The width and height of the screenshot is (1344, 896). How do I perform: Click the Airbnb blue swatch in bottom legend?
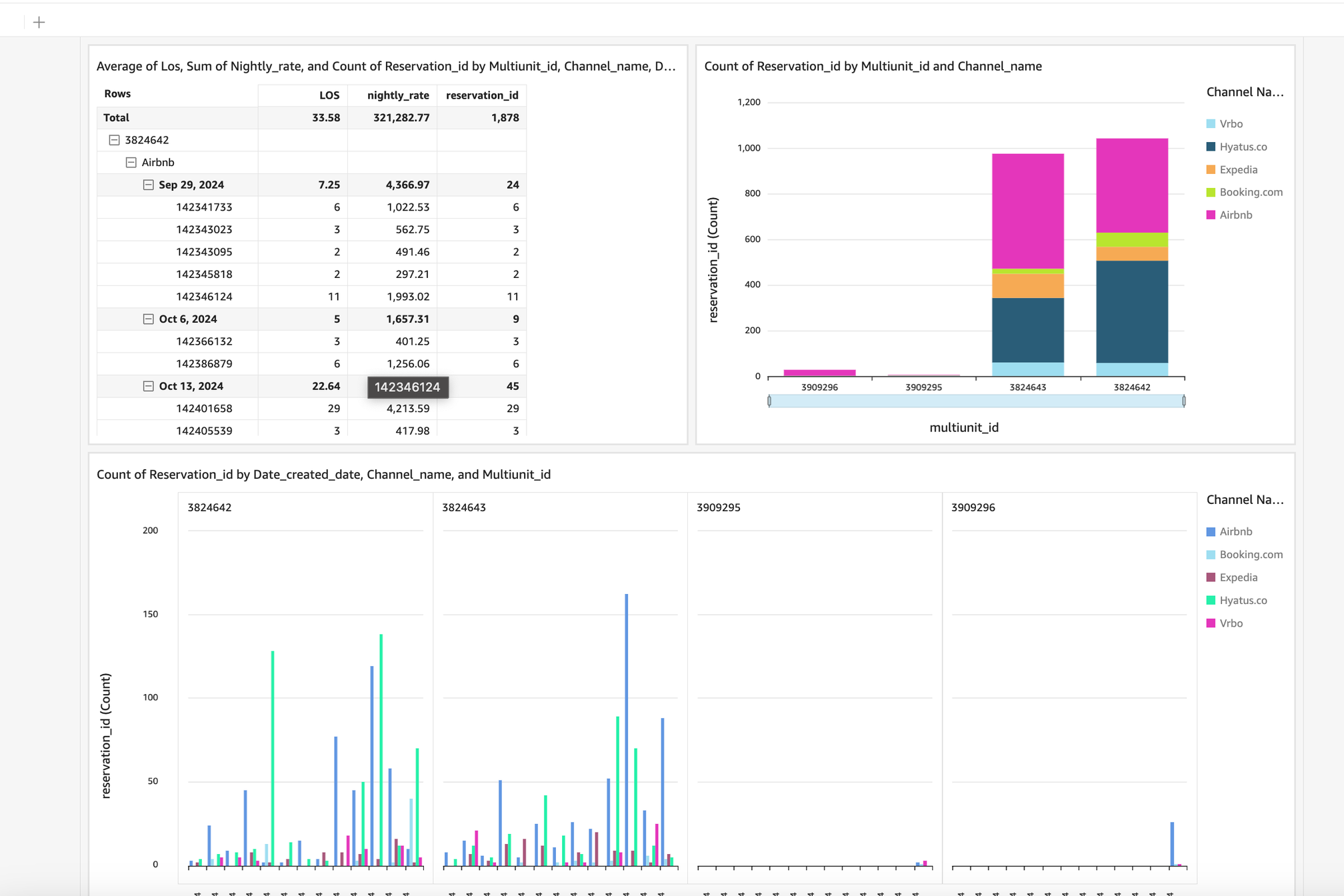(1211, 532)
